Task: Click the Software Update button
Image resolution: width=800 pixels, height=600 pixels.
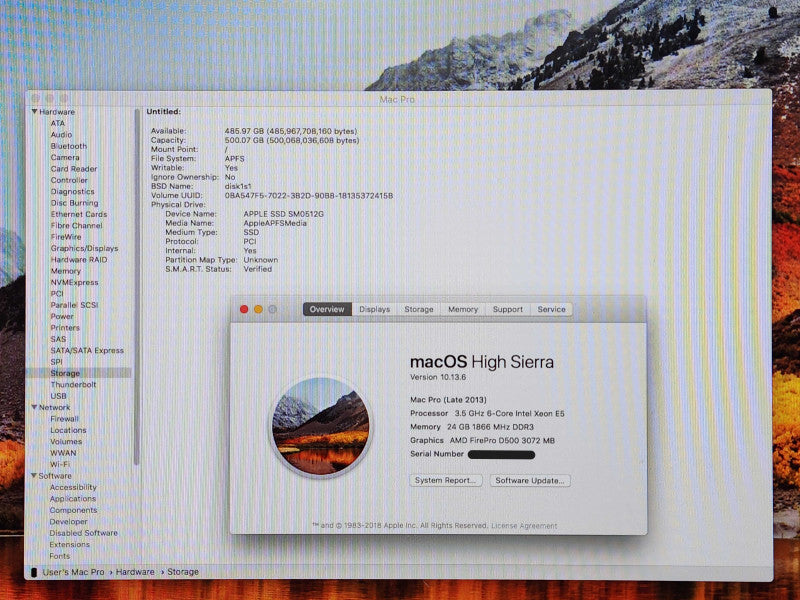Action: pyautogui.click(x=530, y=481)
